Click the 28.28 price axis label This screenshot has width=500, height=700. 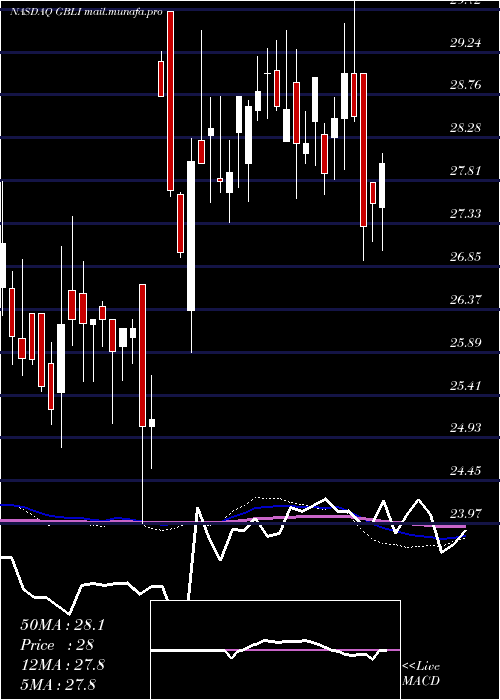point(466,128)
